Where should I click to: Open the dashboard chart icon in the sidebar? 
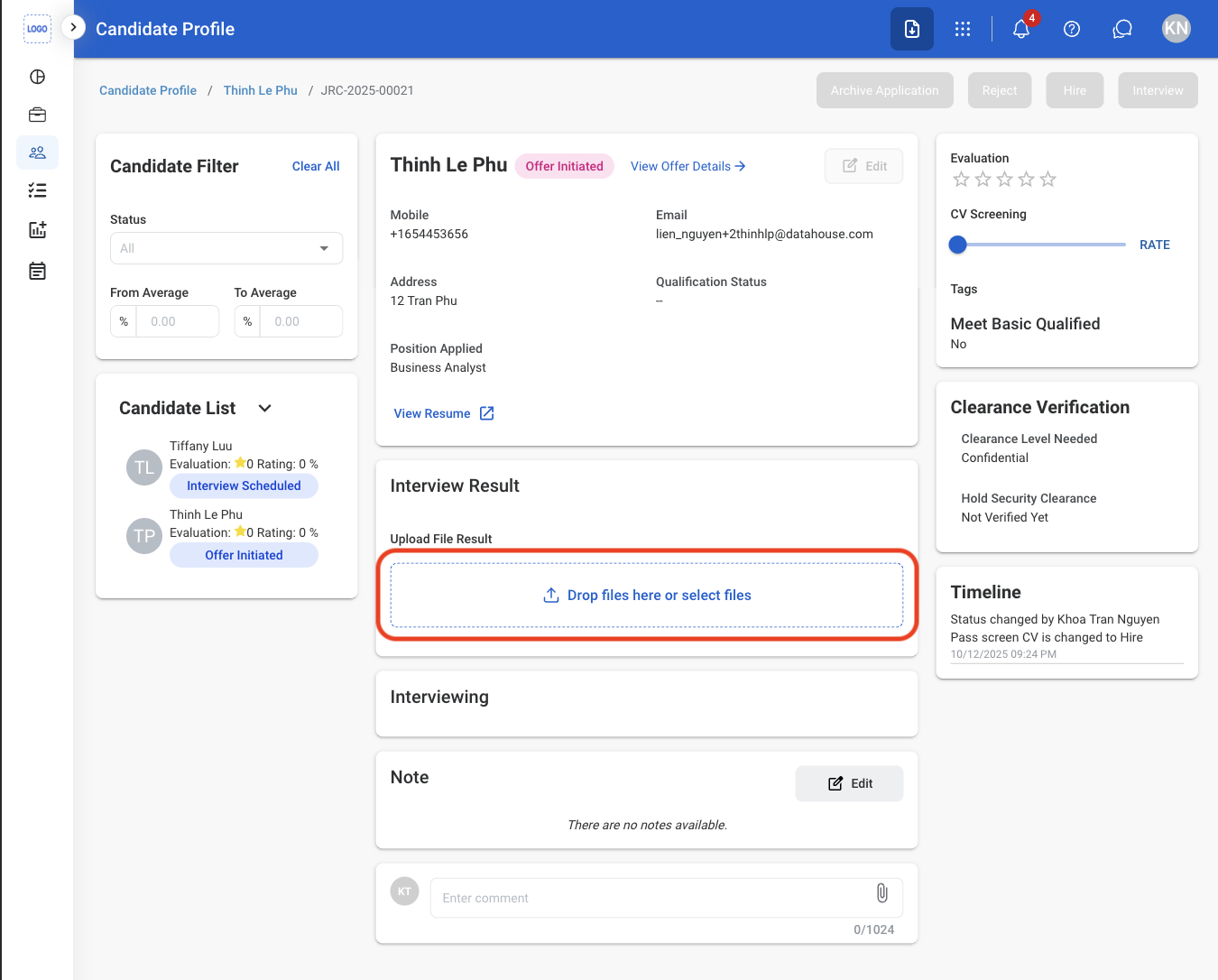click(37, 77)
